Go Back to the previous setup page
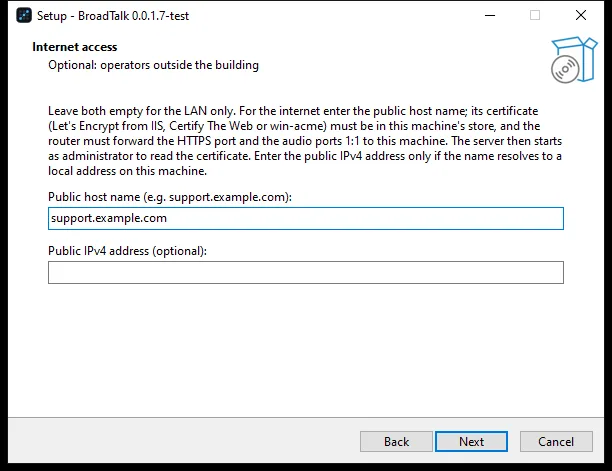This screenshot has width=612, height=471. click(396, 442)
